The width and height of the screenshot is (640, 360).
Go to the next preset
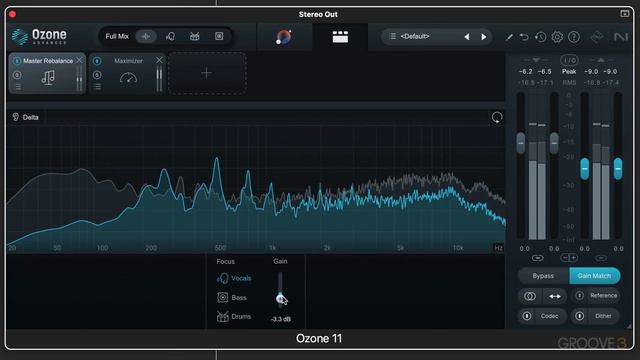tap(484, 37)
